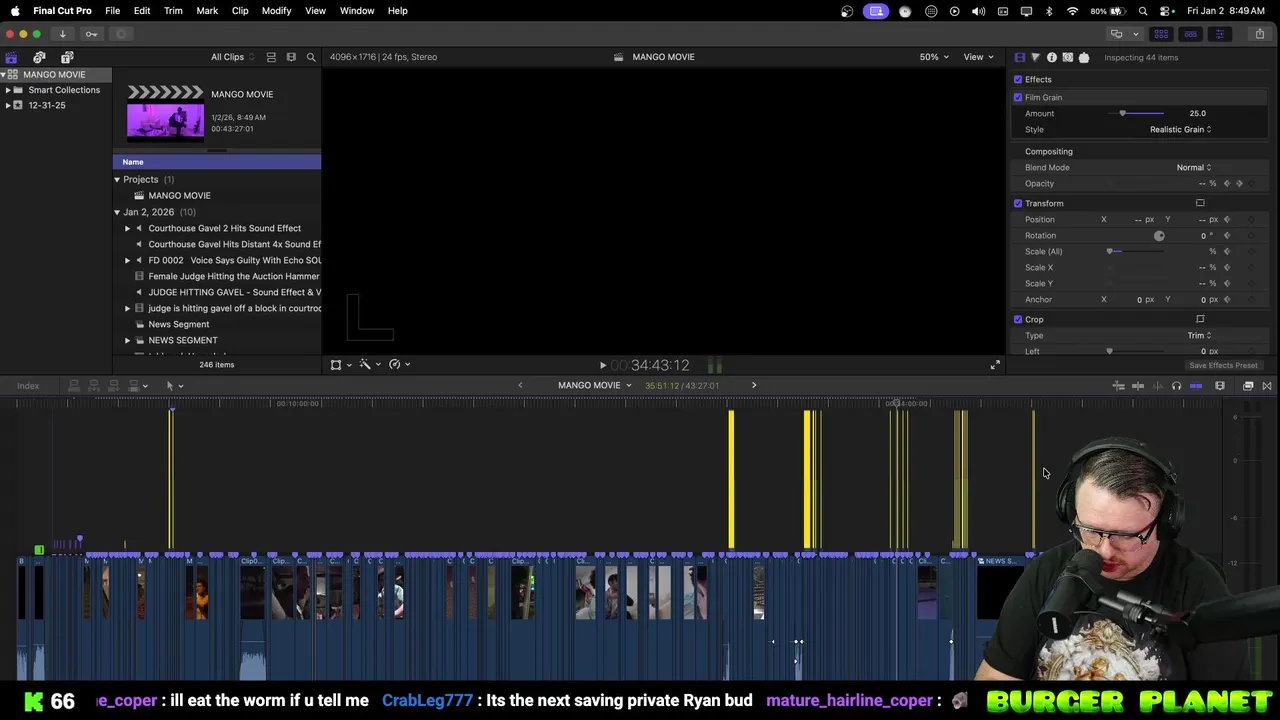Image resolution: width=1280 pixels, height=720 pixels.
Task: Expand the Smart Collections folder
Action: click(8, 90)
